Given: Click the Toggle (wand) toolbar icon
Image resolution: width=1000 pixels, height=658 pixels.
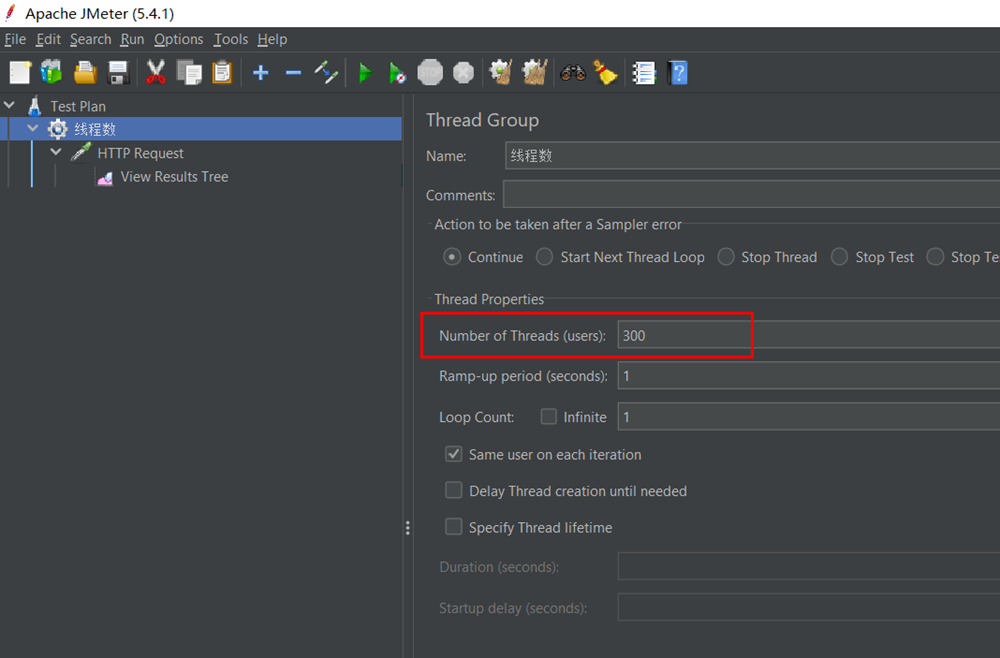Looking at the screenshot, I should (326, 73).
